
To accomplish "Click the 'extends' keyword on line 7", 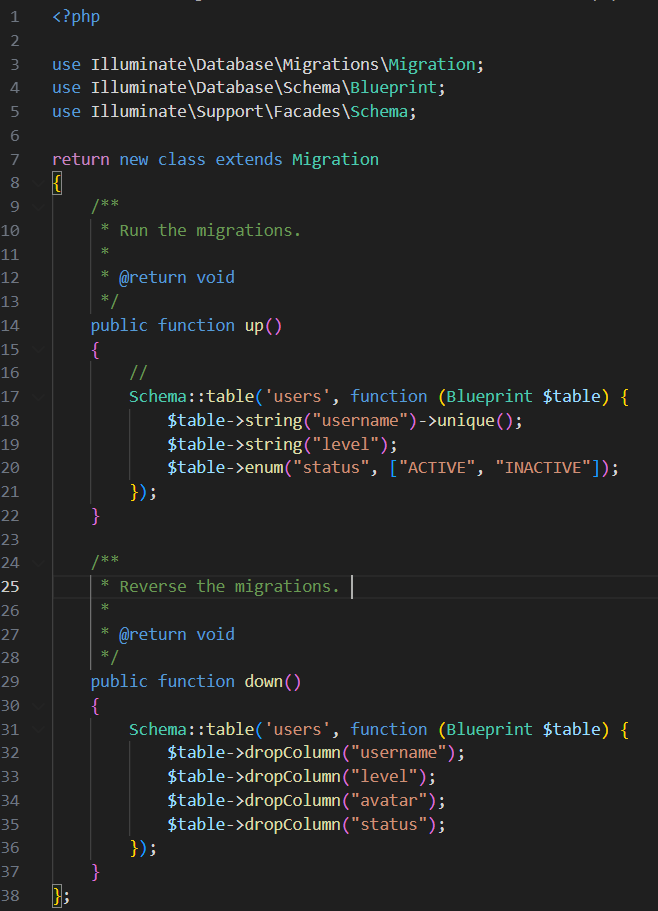I will click(x=249, y=159).
